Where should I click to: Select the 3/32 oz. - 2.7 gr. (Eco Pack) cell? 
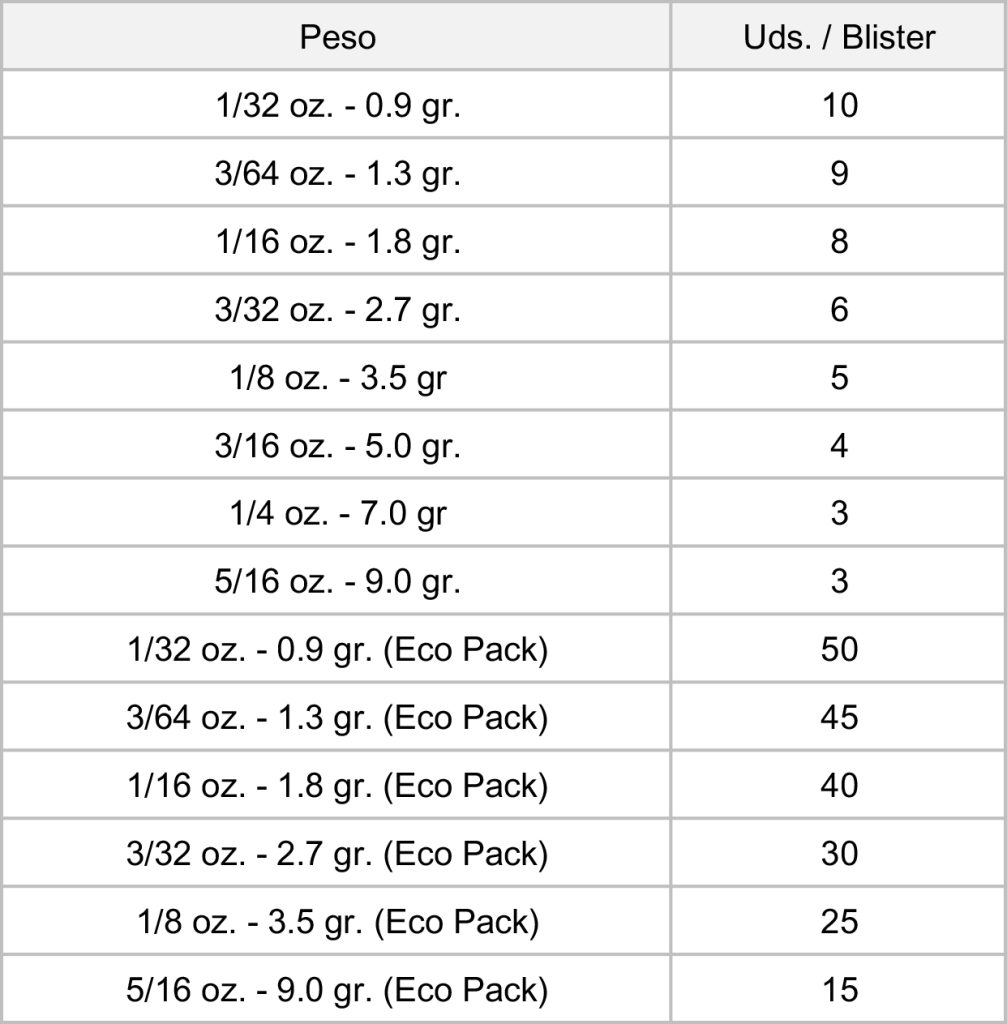tap(338, 854)
